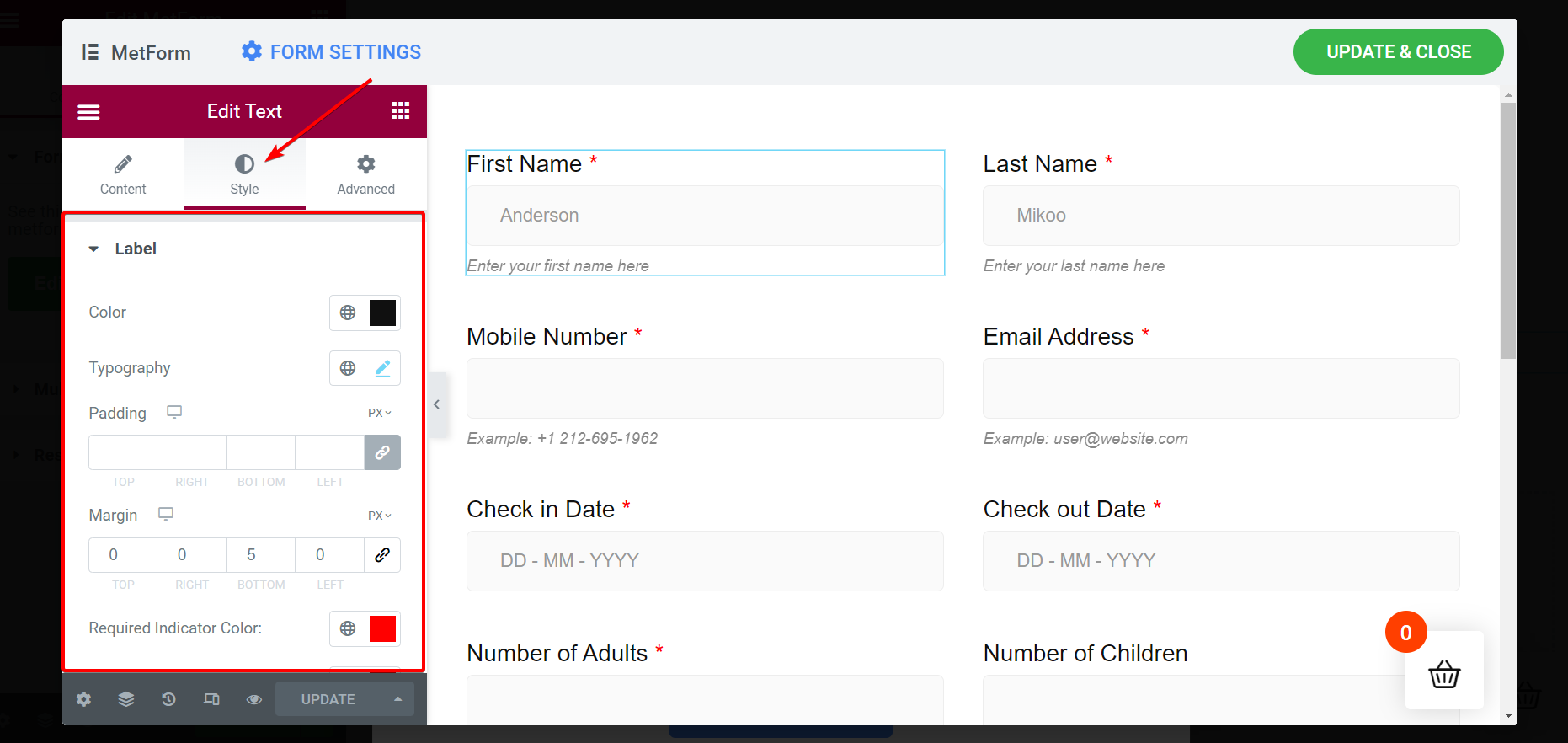Toggle Margin linked values button
Viewport: 1568px width, 743px height.
(382, 555)
